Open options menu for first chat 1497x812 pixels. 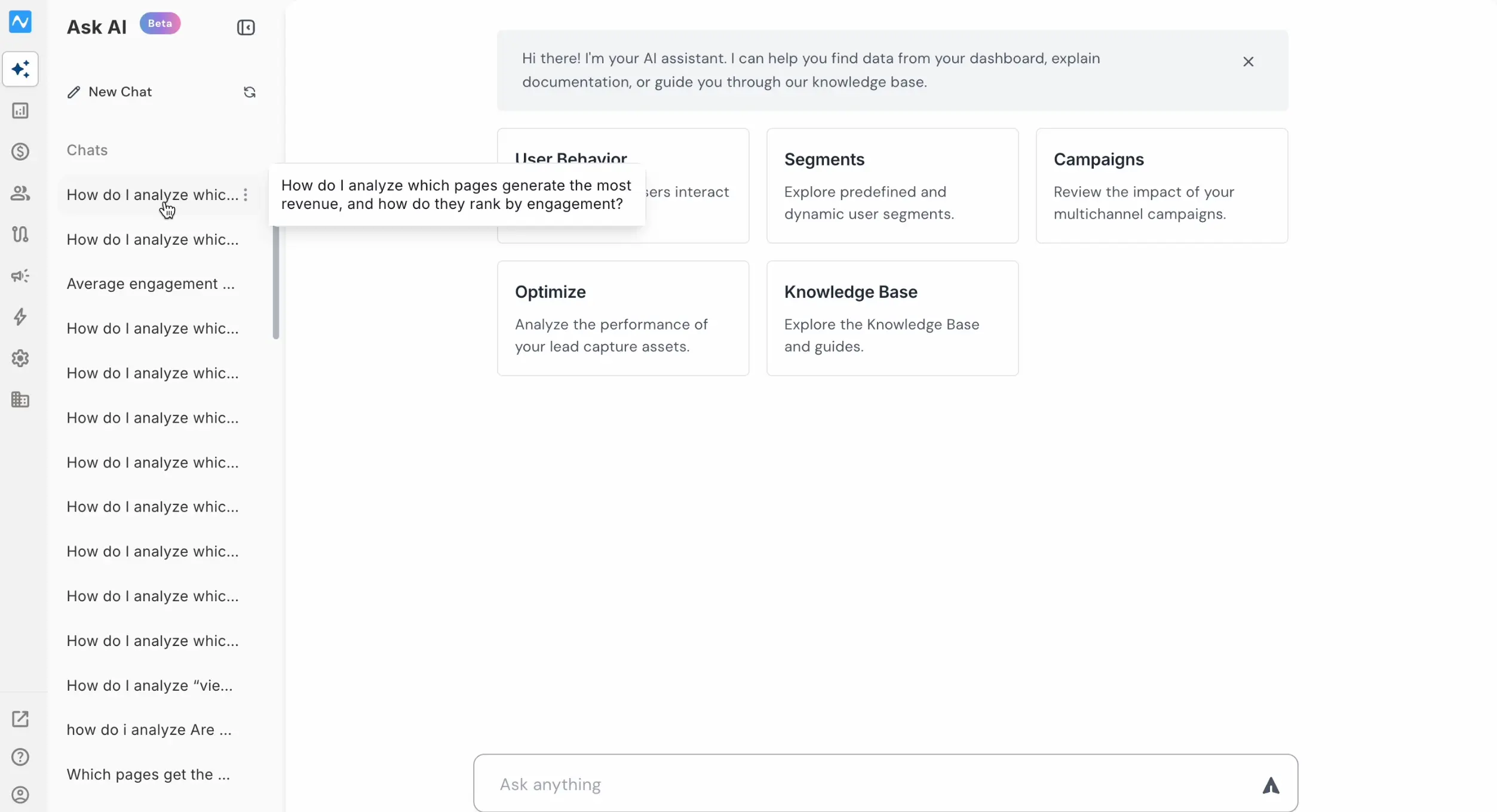(246, 195)
